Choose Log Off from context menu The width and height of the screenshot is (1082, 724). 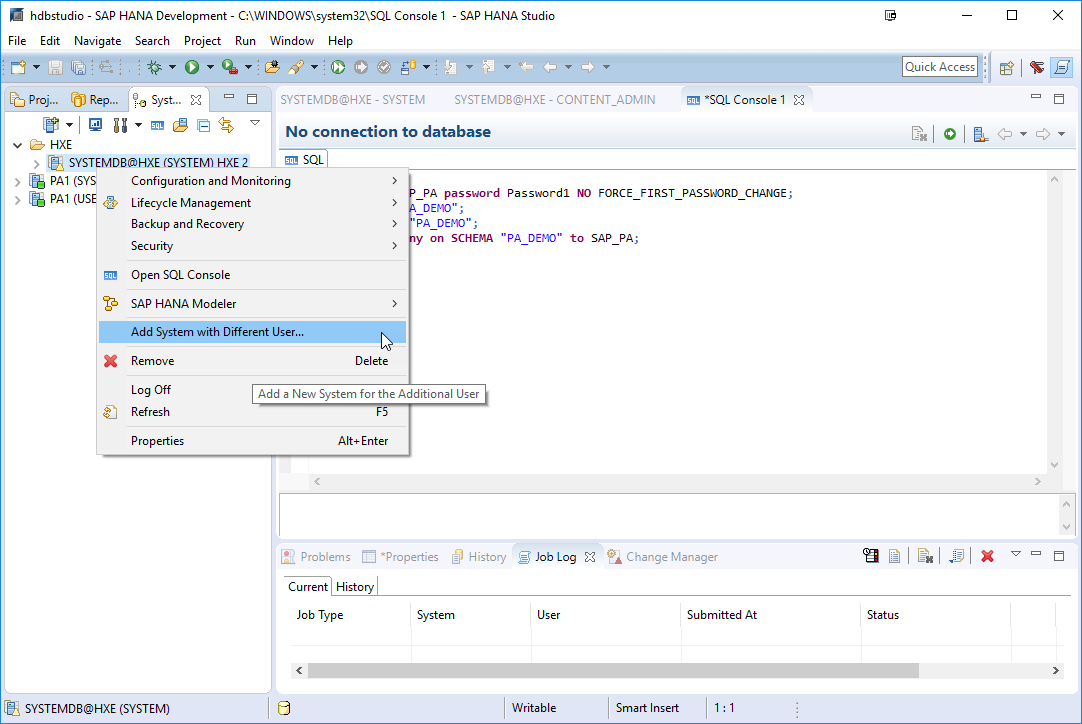pos(253,390)
